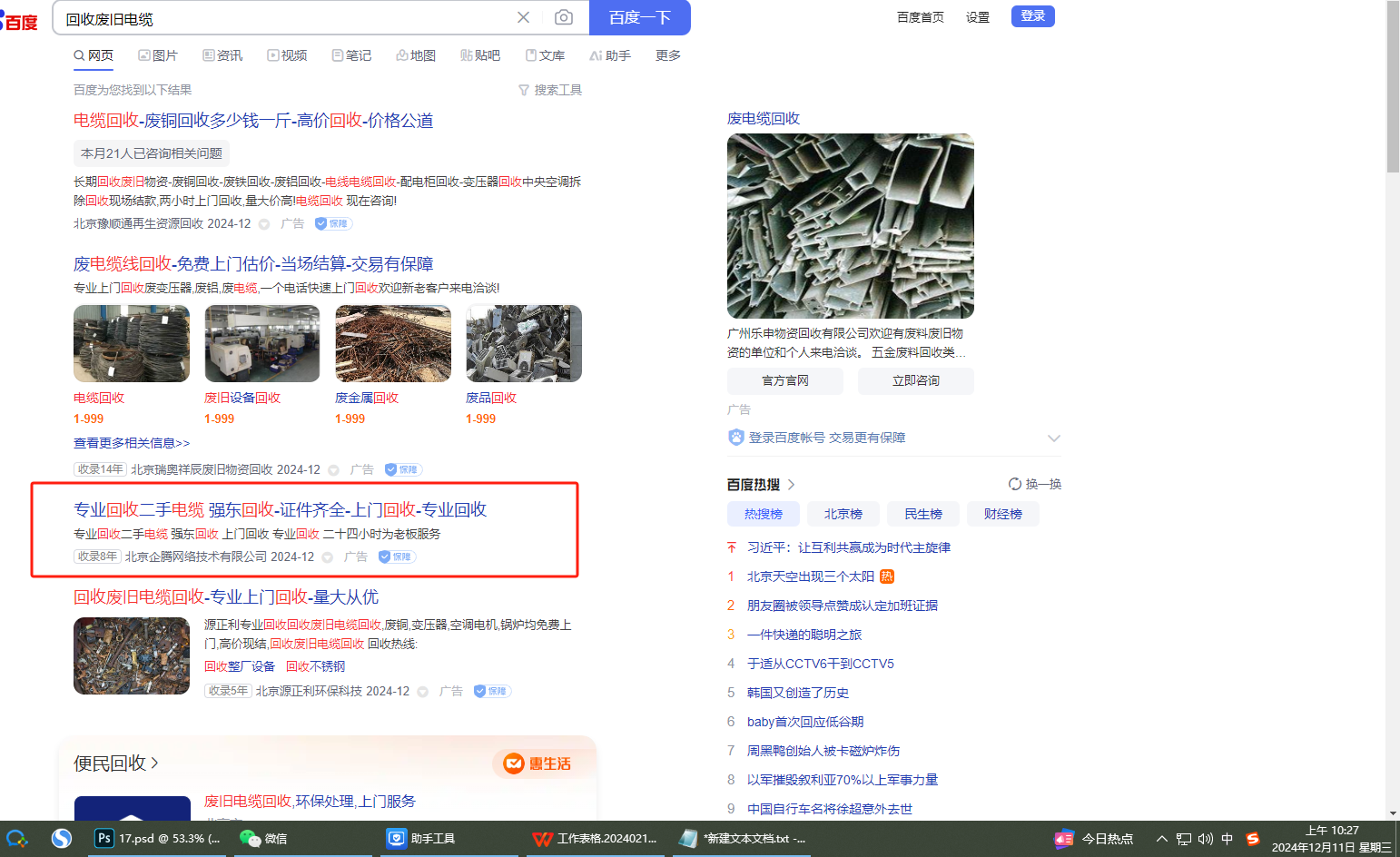The height and width of the screenshot is (857, 1400).
Task: Click the 回收不锈钢 sublink
Action: 316,666
